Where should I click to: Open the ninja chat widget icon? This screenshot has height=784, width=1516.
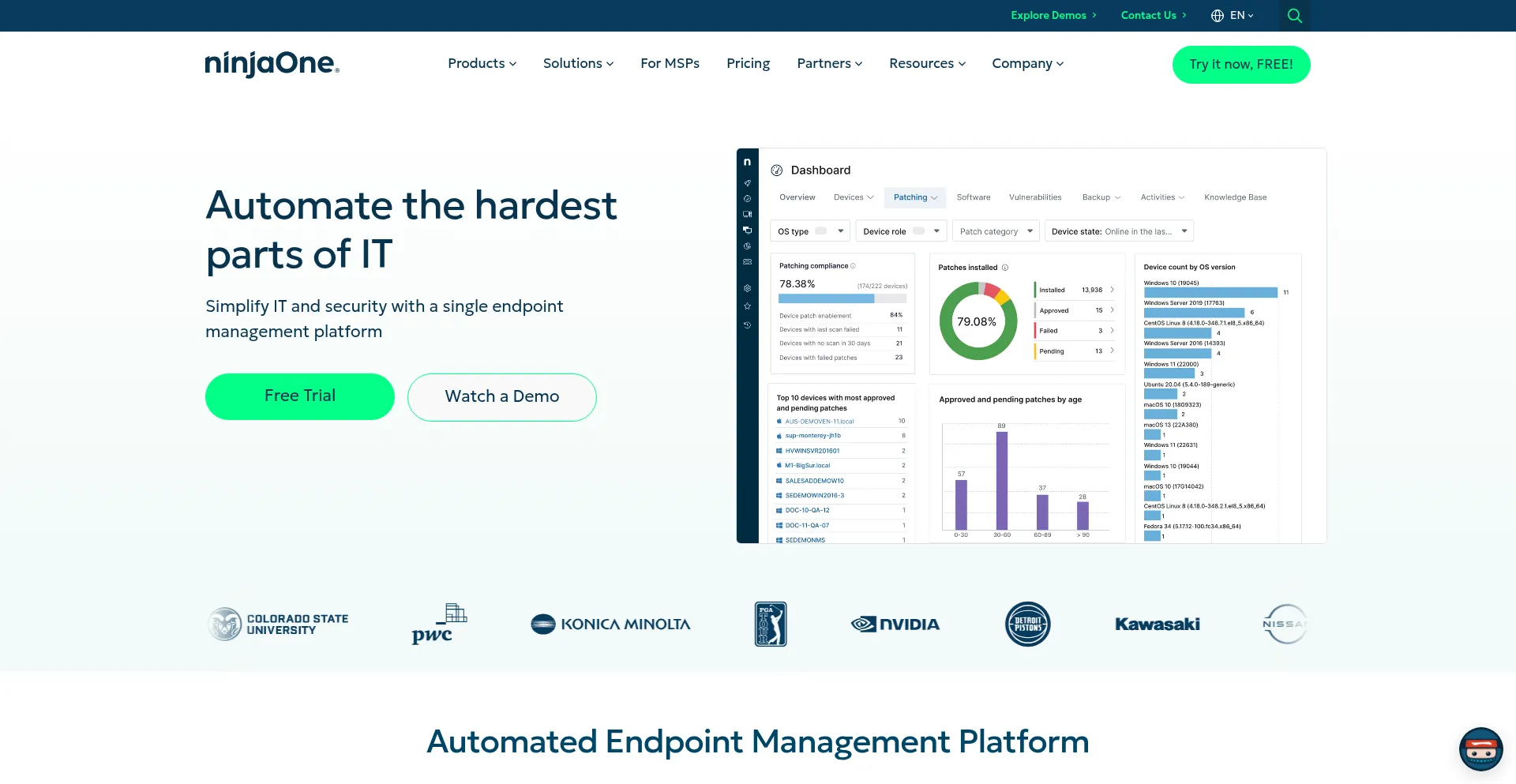pos(1480,748)
